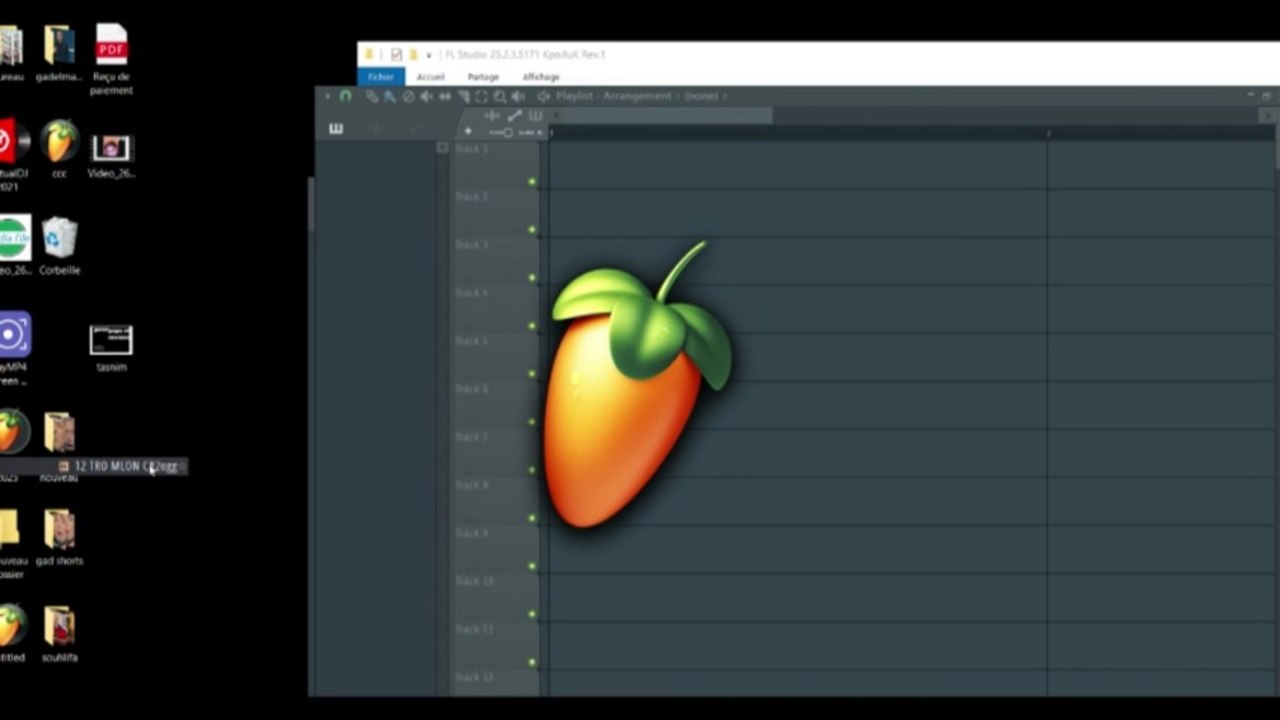
Task: Switch to the Affichage tab
Action: [541, 77]
